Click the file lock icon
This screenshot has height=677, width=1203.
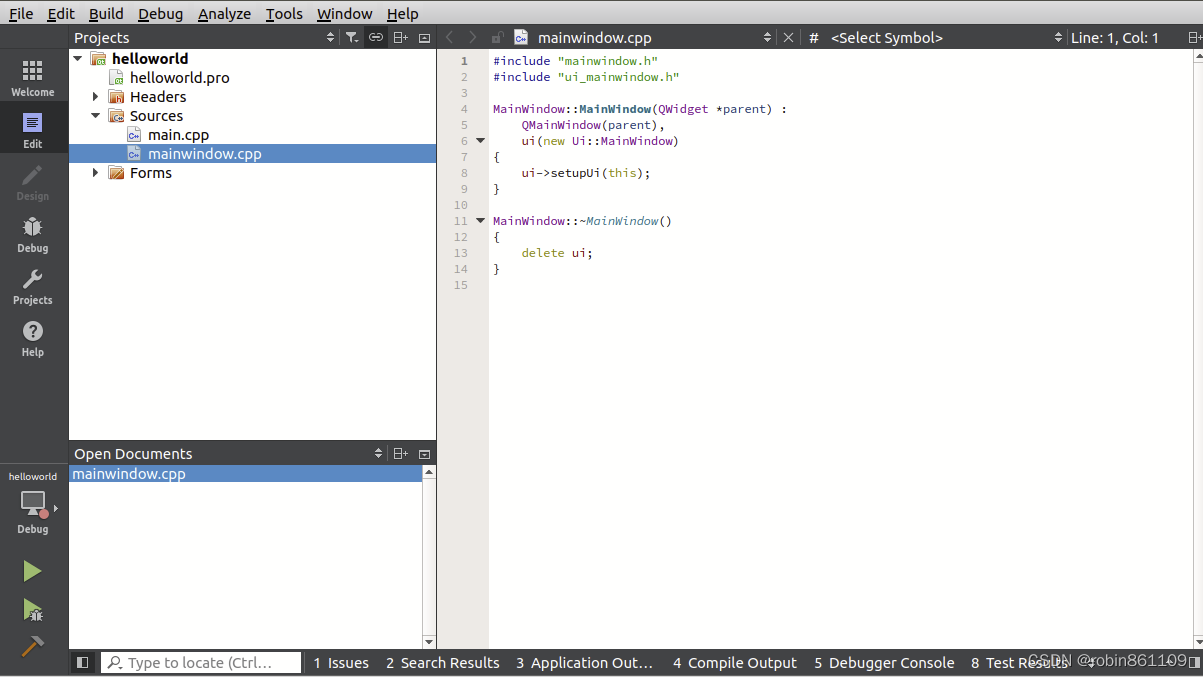pos(497,37)
